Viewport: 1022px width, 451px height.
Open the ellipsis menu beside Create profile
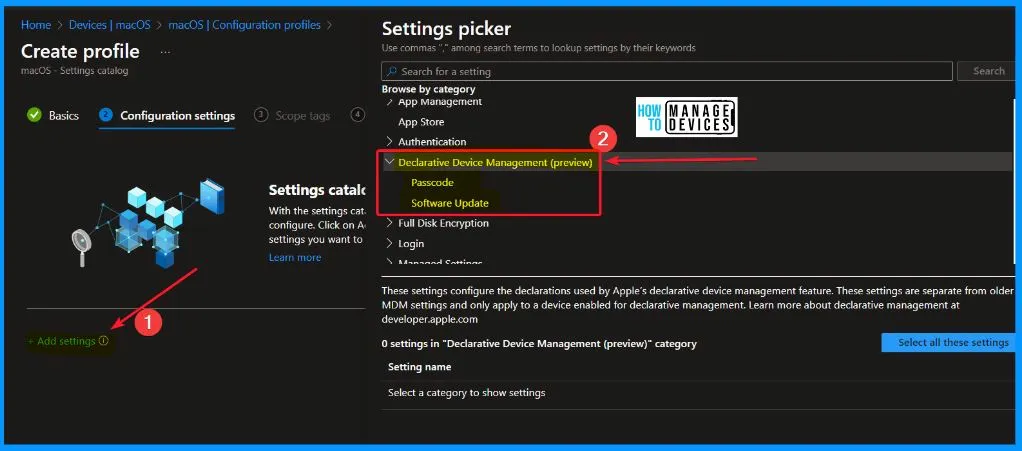pyautogui.click(x=165, y=51)
